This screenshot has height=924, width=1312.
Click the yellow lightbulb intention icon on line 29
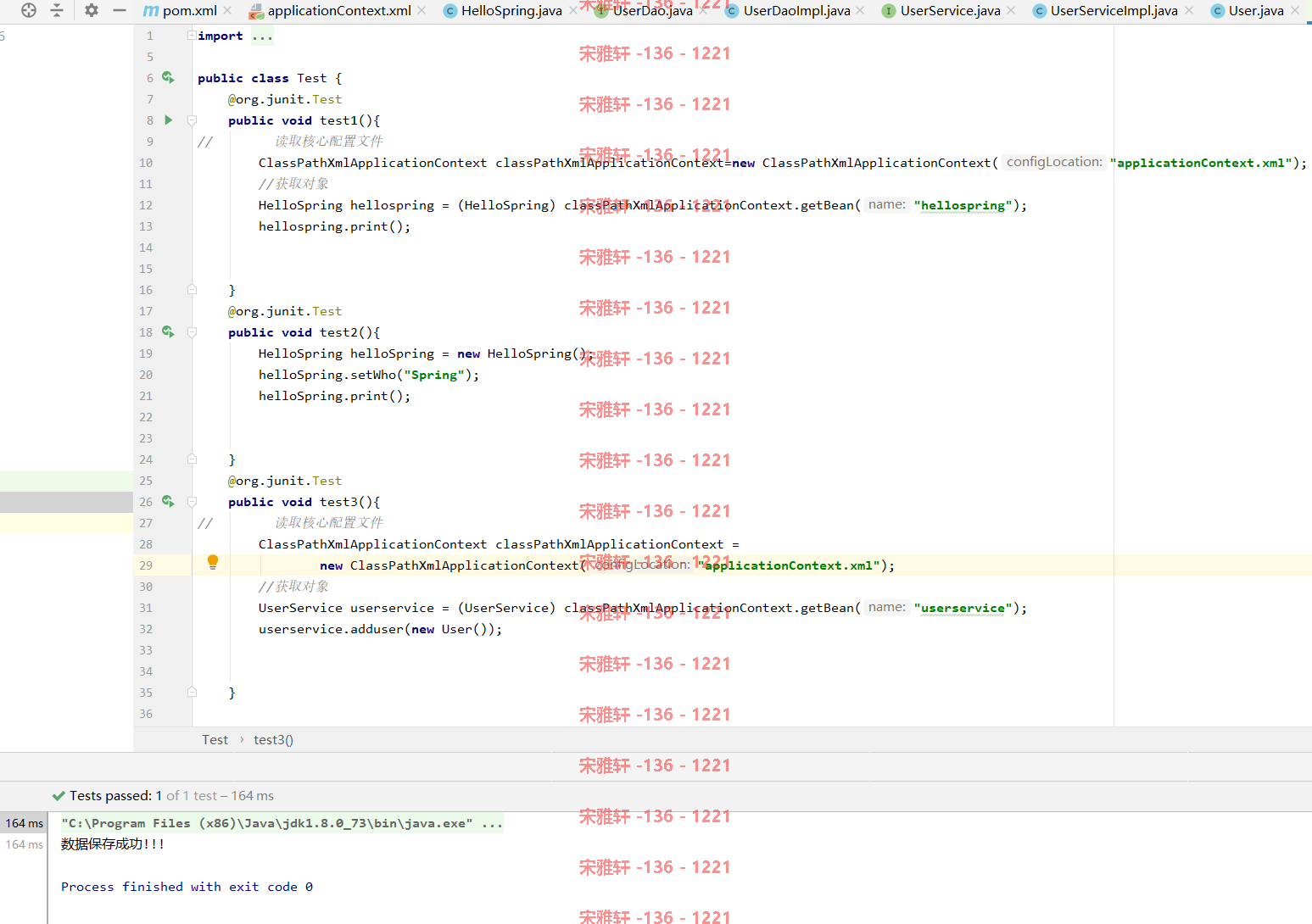[x=213, y=562]
